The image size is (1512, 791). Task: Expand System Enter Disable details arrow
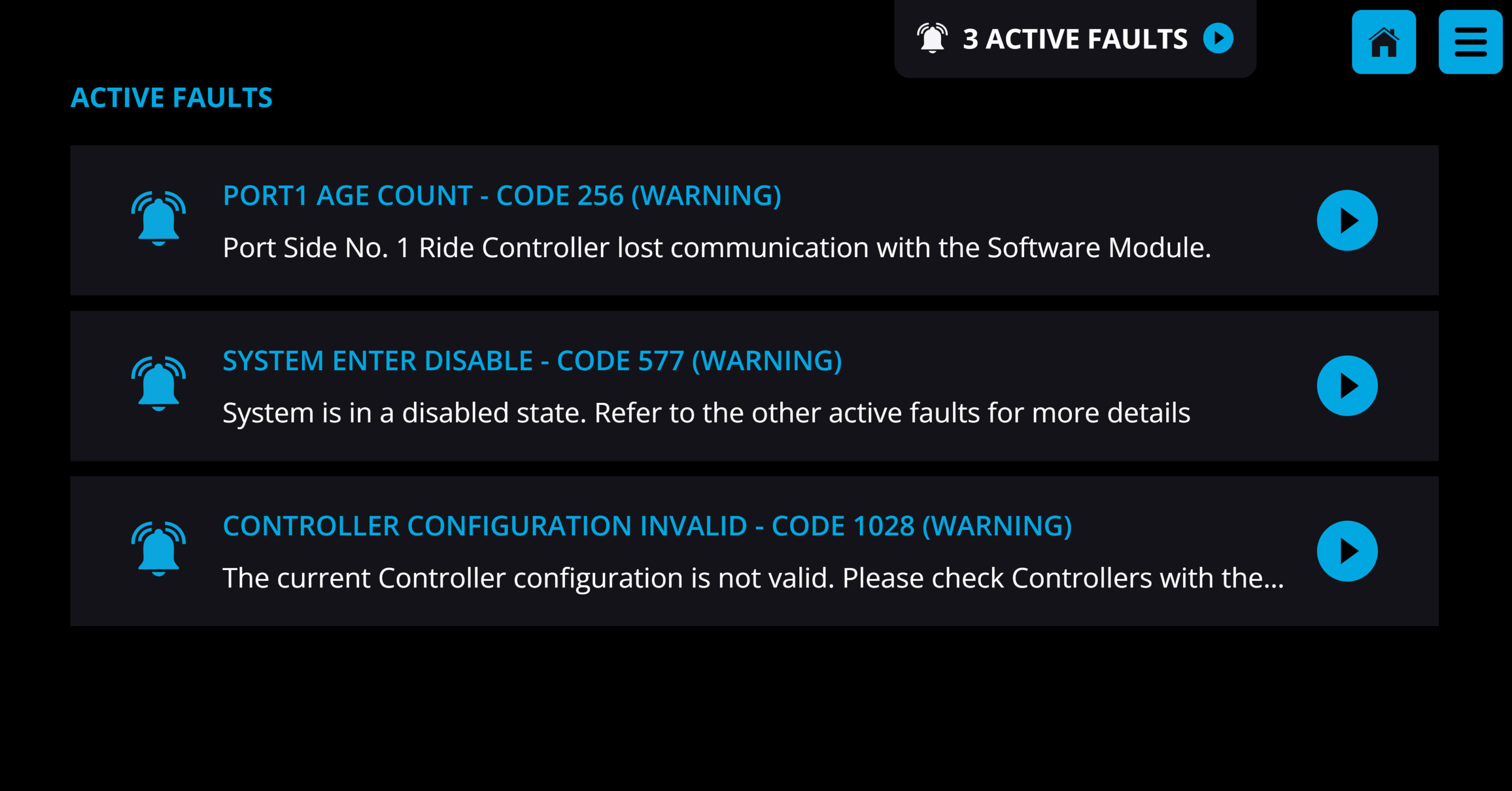1347,386
